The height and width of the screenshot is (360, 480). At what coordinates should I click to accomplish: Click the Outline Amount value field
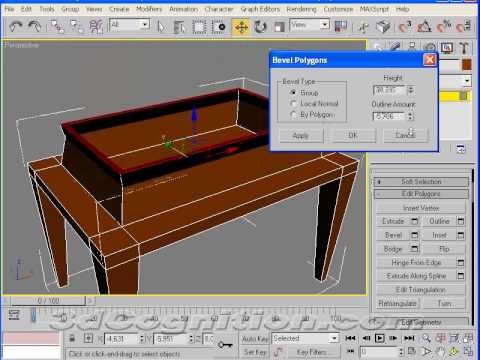[390, 116]
